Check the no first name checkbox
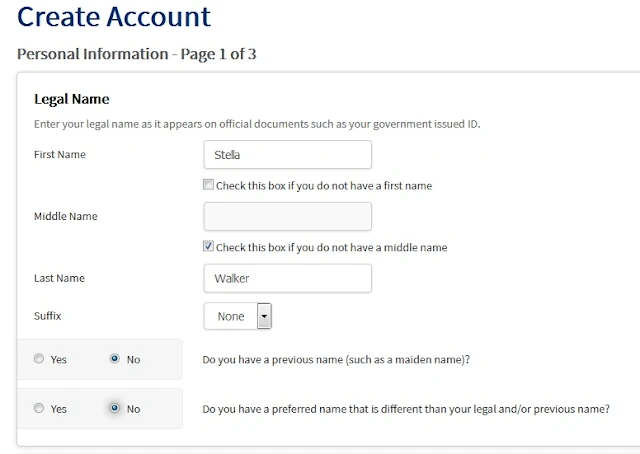This screenshot has width=640, height=454. coord(208,185)
